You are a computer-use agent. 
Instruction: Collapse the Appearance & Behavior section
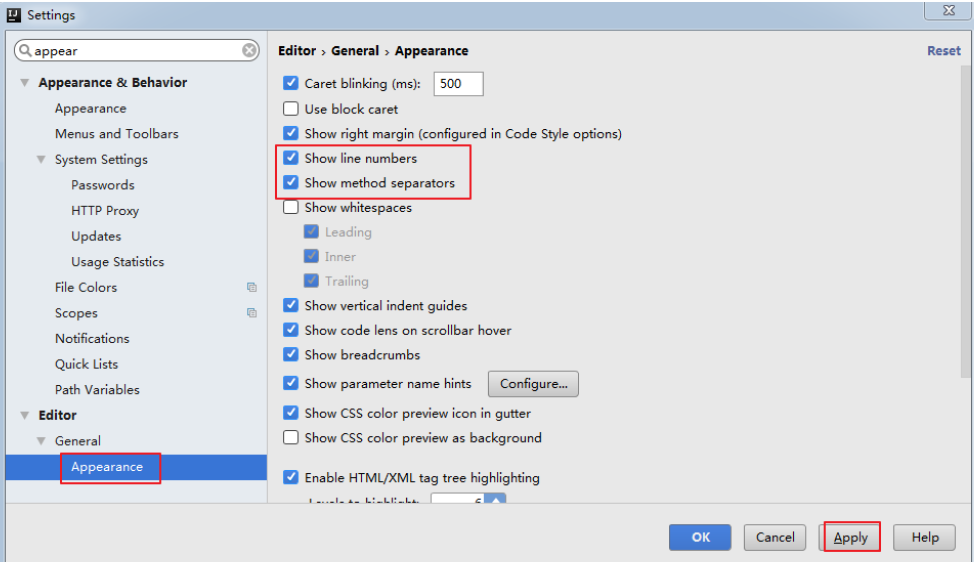[24, 83]
